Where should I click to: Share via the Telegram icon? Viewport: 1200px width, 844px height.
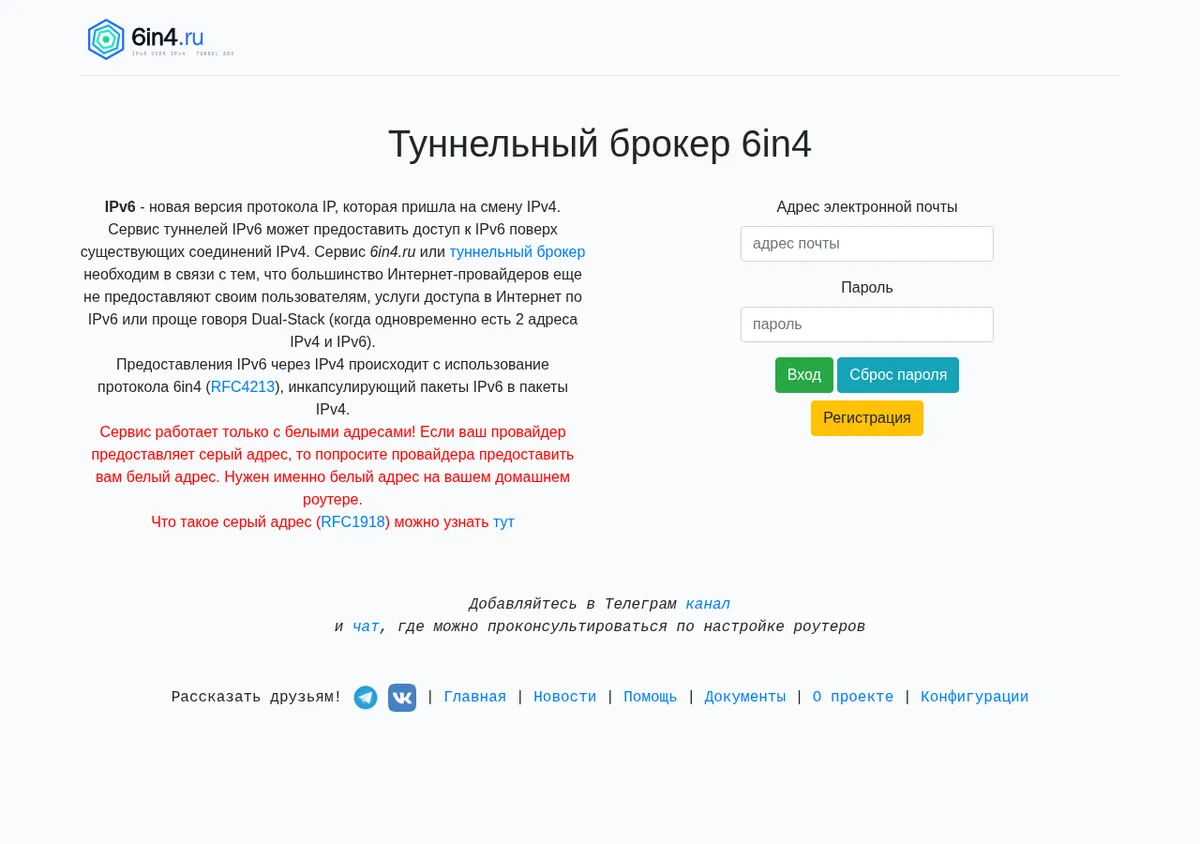[x=366, y=697]
